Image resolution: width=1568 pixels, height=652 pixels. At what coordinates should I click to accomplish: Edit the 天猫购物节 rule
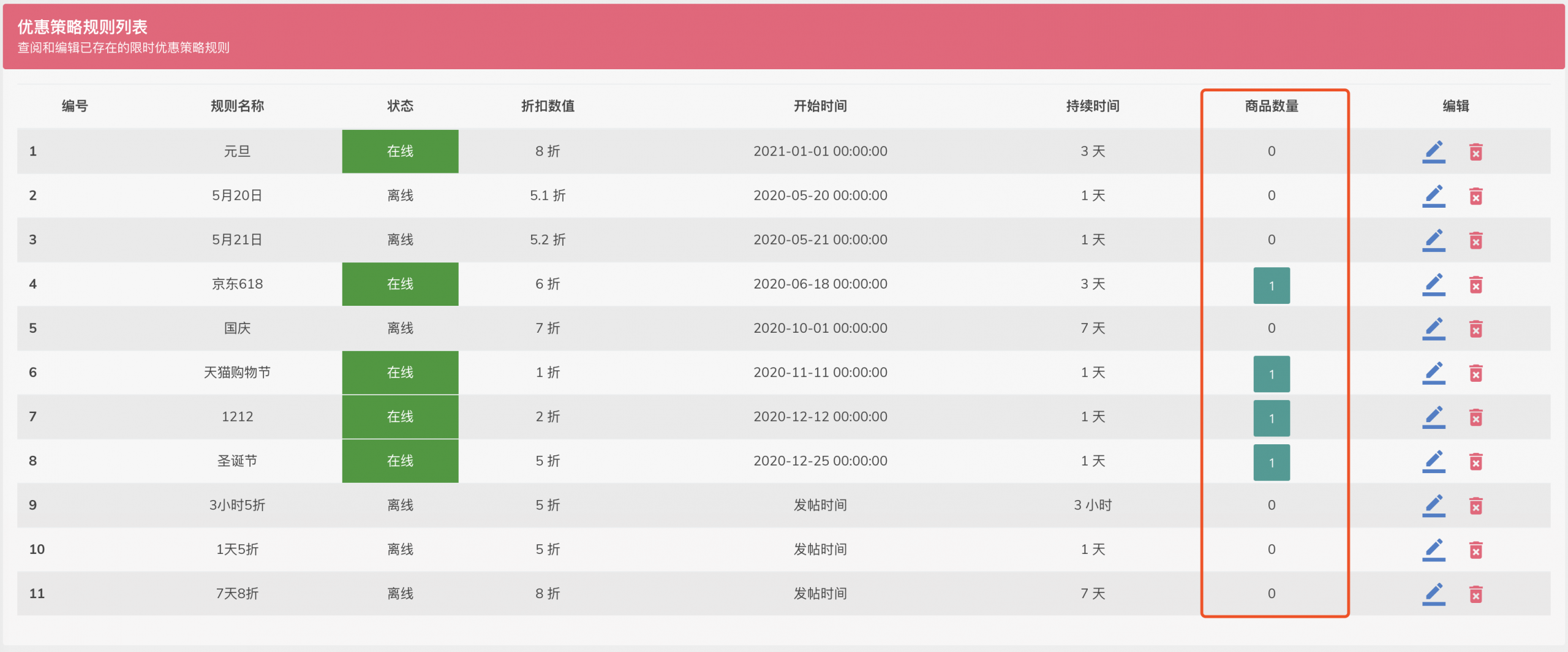pos(1433,373)
